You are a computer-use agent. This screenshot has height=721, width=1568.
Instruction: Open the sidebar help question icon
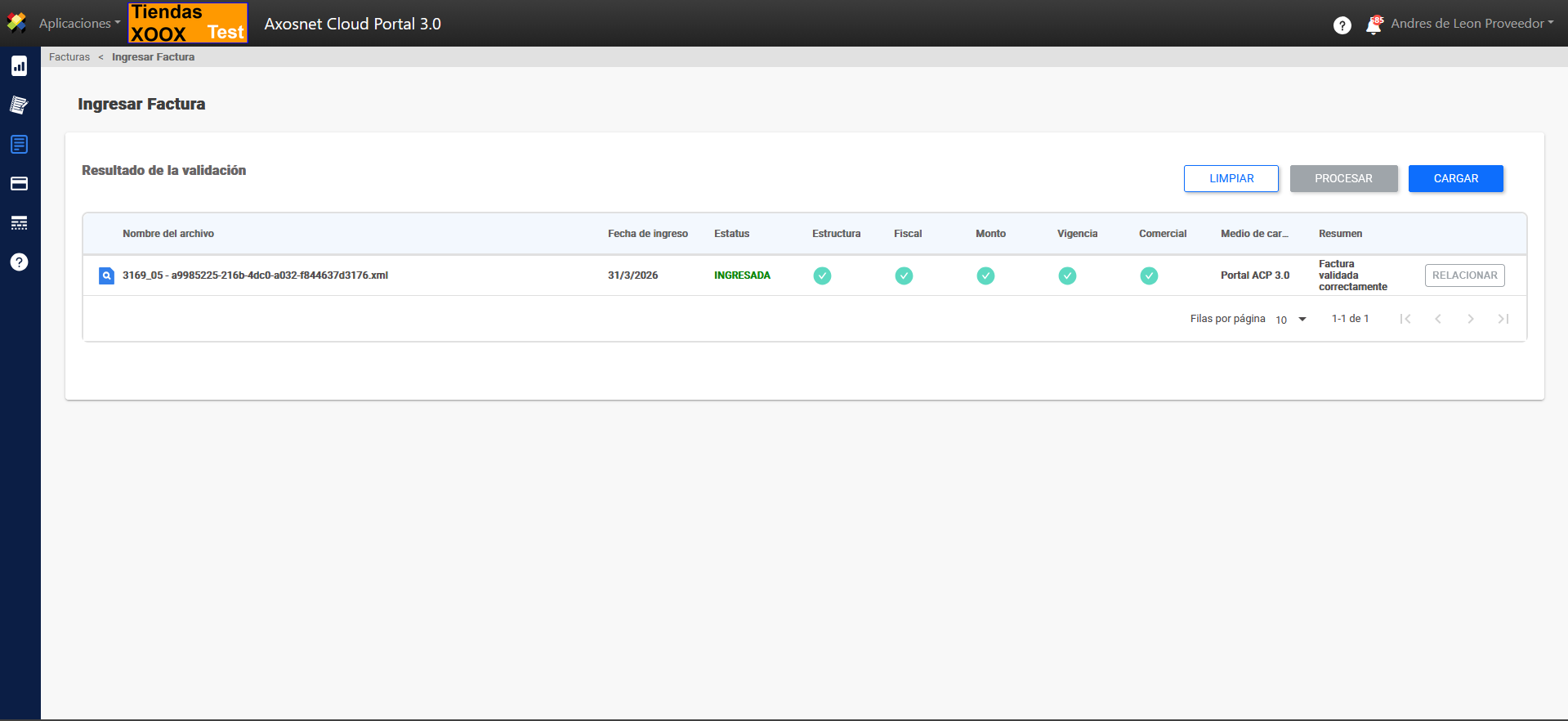[x=19, y=262]
